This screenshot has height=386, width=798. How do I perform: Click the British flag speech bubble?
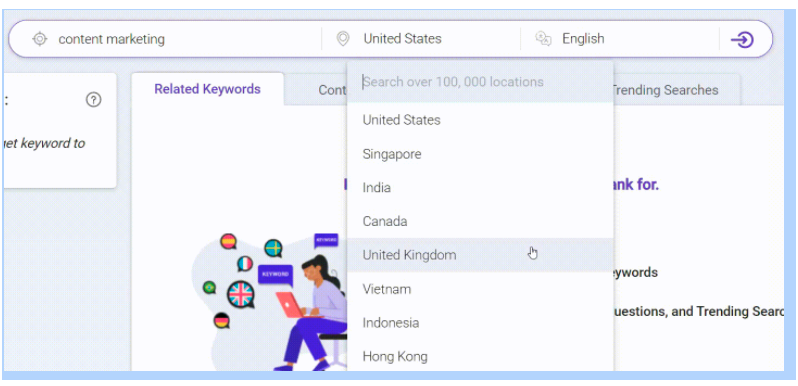point(241,294)
